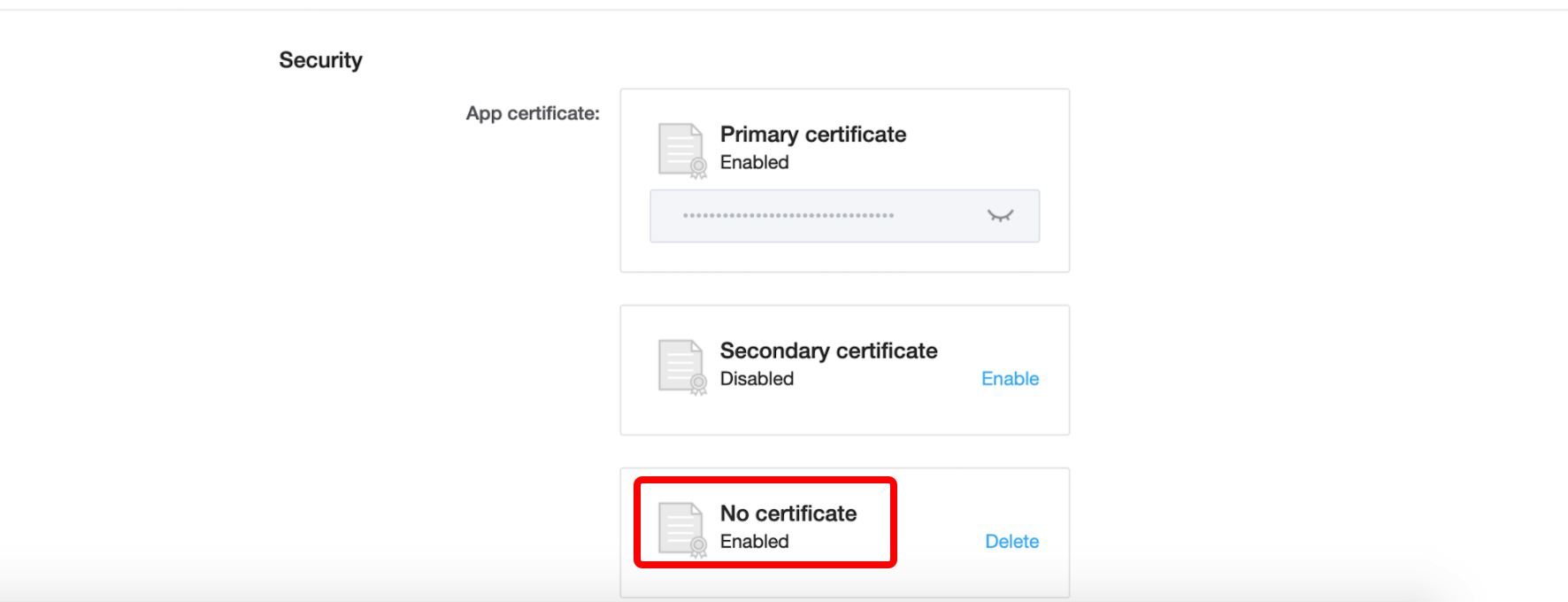Click the Enabled status under Primary certificate
The width and height of the screenshot is (1568, 602).
(x=754, y=163)
